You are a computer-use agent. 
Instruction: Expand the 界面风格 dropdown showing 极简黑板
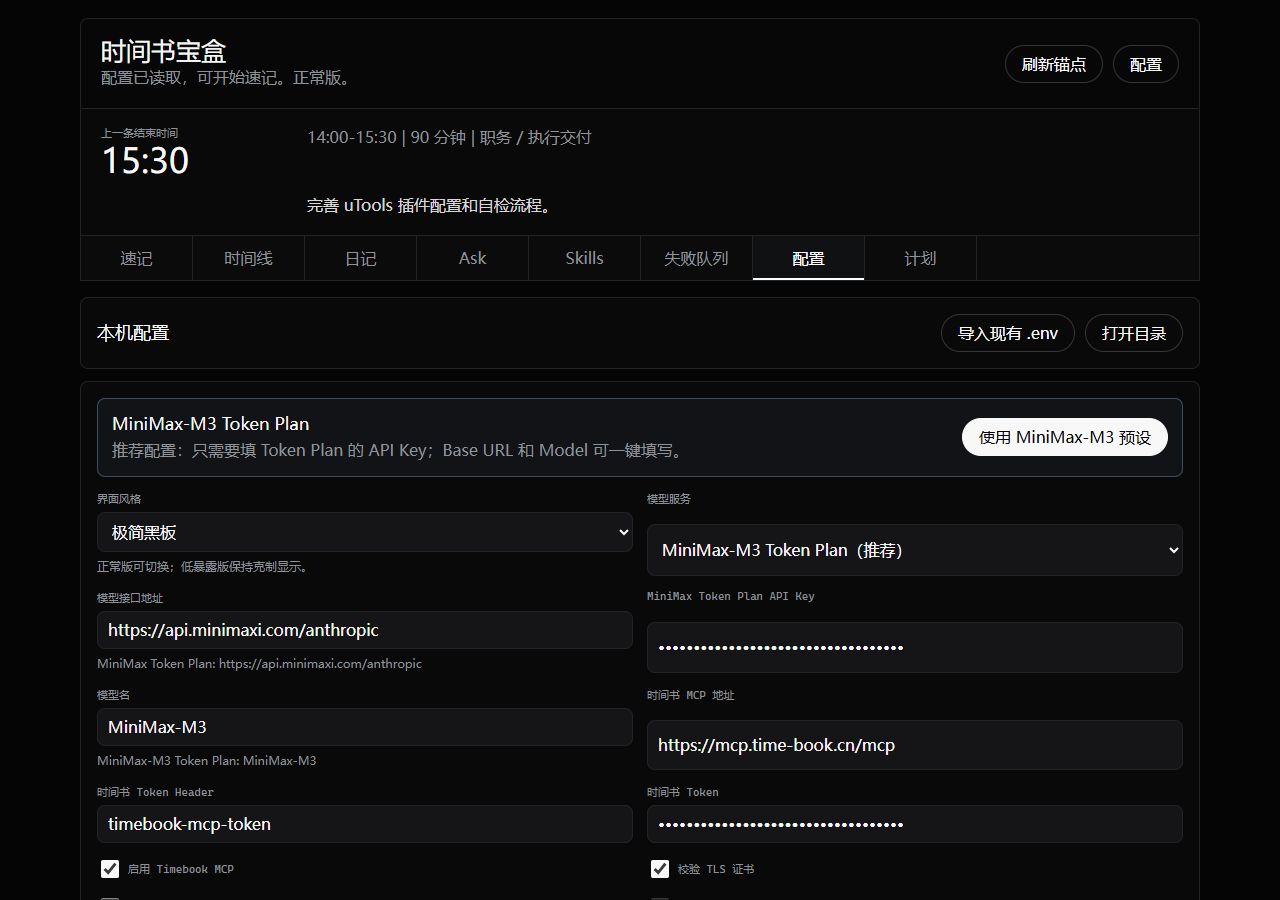[x=365, y=532]
